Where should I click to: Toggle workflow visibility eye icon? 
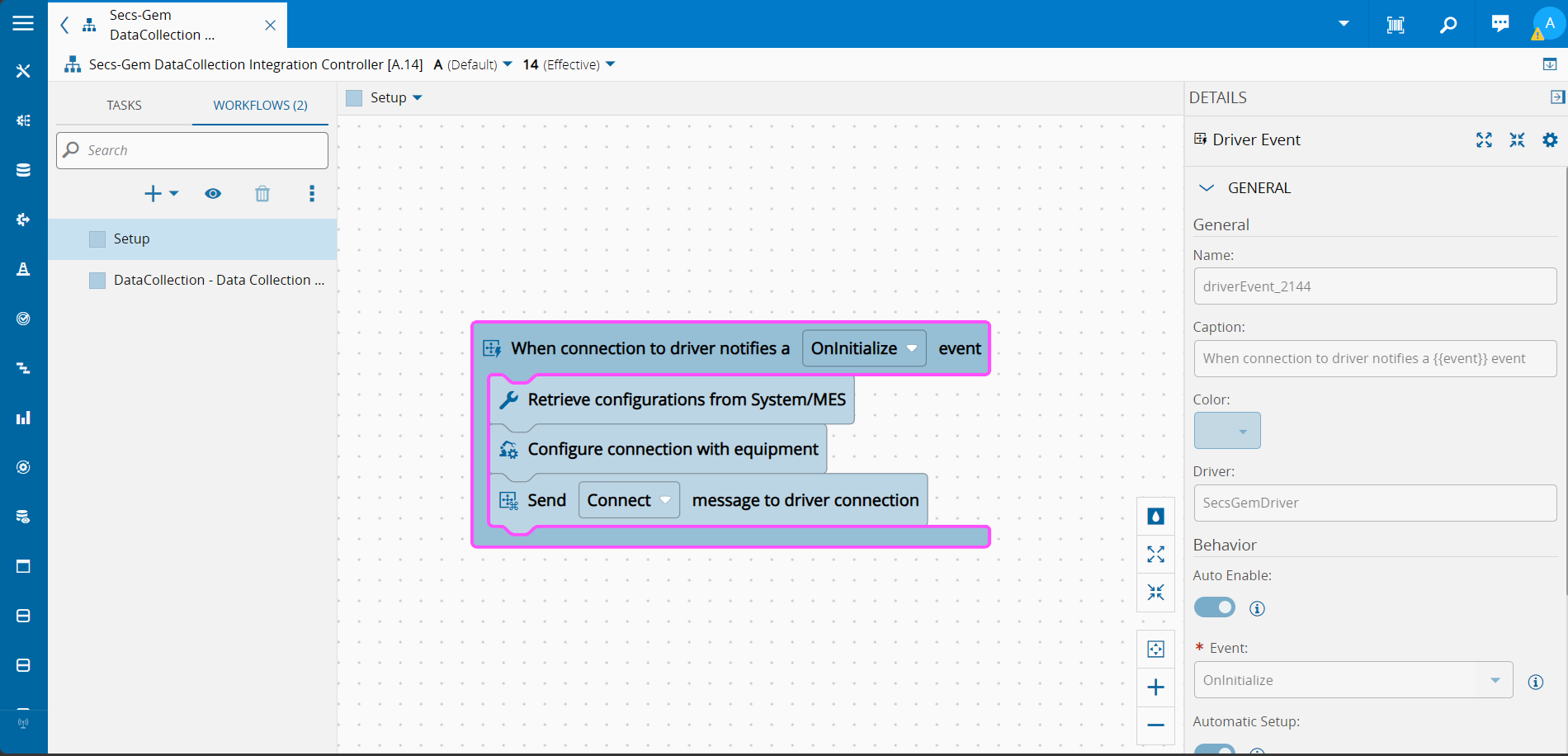coord(213,194)
